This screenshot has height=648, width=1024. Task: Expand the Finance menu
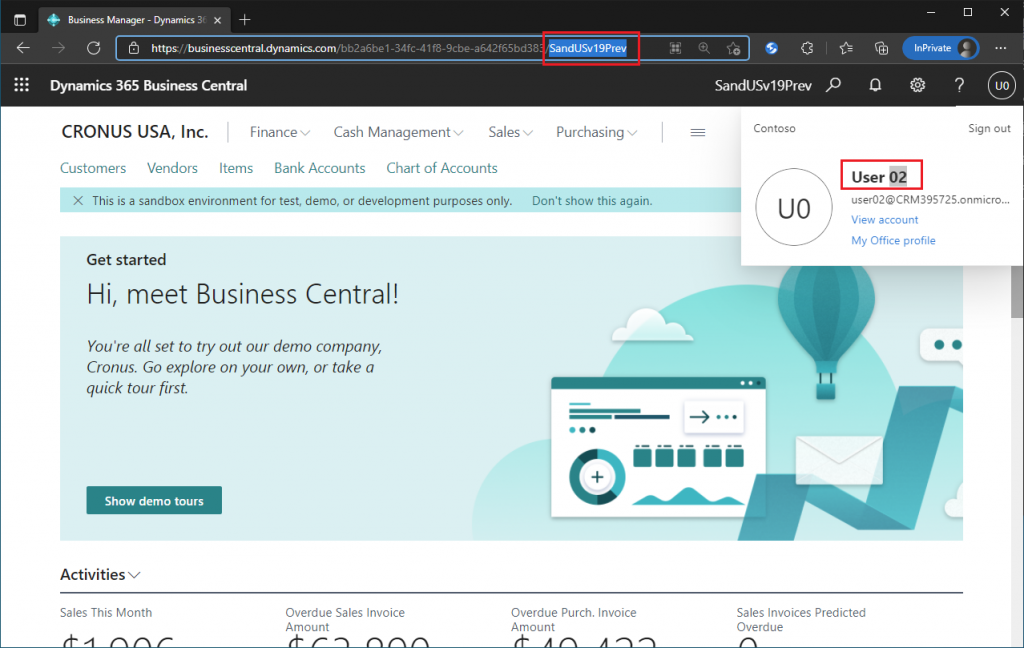point(280,132)
